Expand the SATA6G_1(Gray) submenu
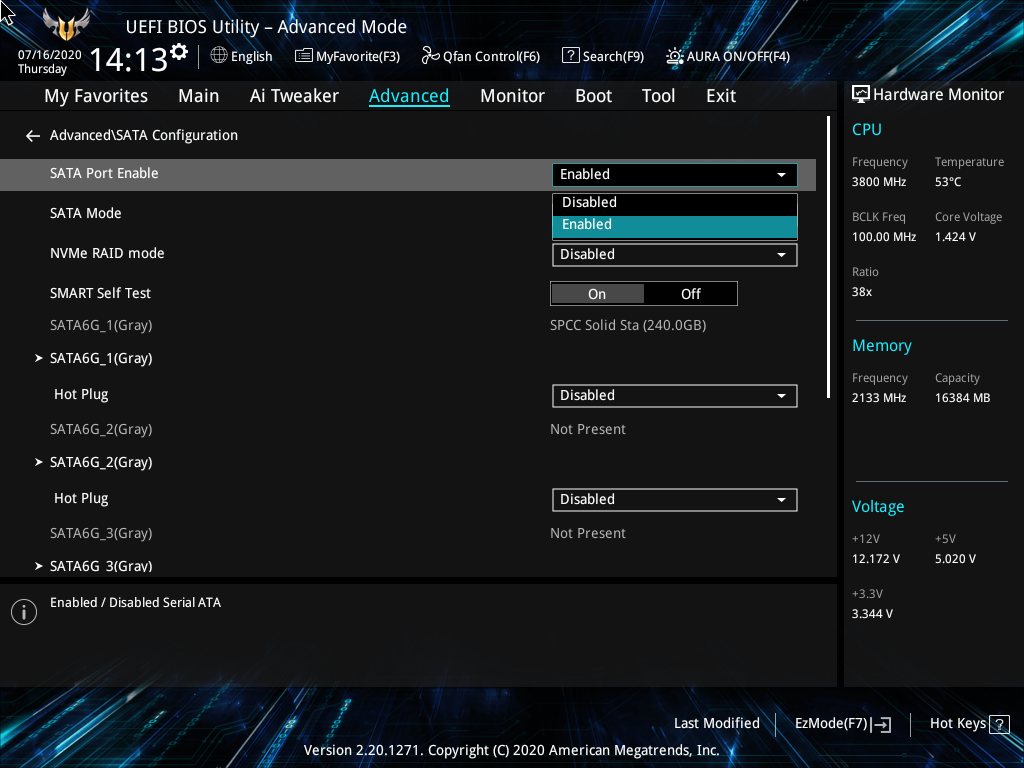The height and width of the screenshot is (768, 1024). [x=101, y=359]
